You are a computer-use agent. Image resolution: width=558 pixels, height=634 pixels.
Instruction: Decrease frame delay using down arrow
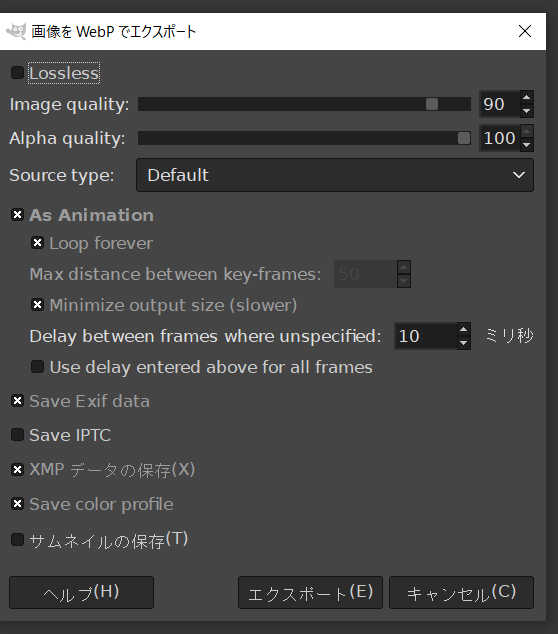[464, 343]
